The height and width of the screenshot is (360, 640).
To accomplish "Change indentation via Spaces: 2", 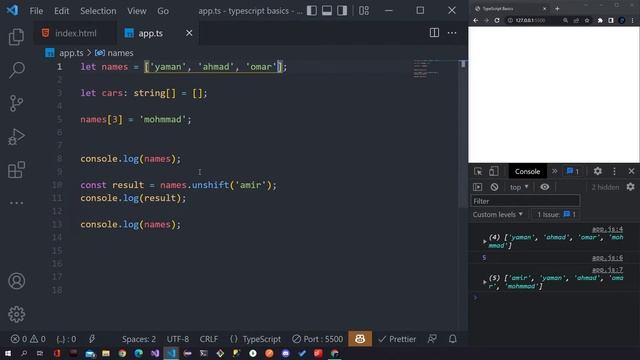I will [x=139, y=339].
